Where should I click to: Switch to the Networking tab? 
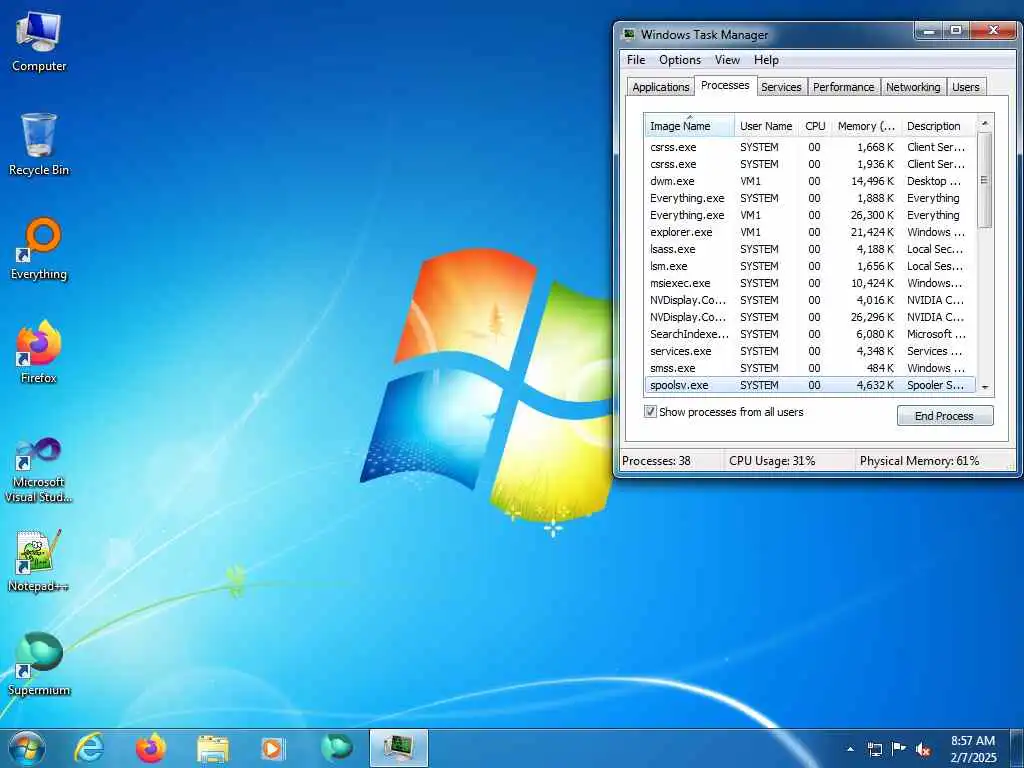pyautogui.click(x=913, y=87)
